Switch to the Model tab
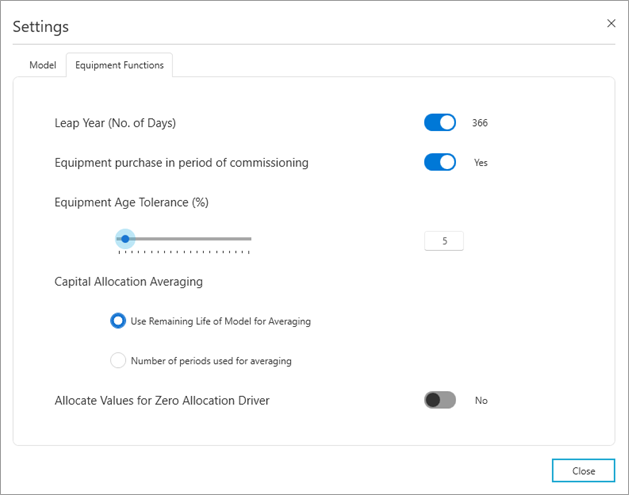The height and width of the screenshot is (495, 629). [43, 66]
